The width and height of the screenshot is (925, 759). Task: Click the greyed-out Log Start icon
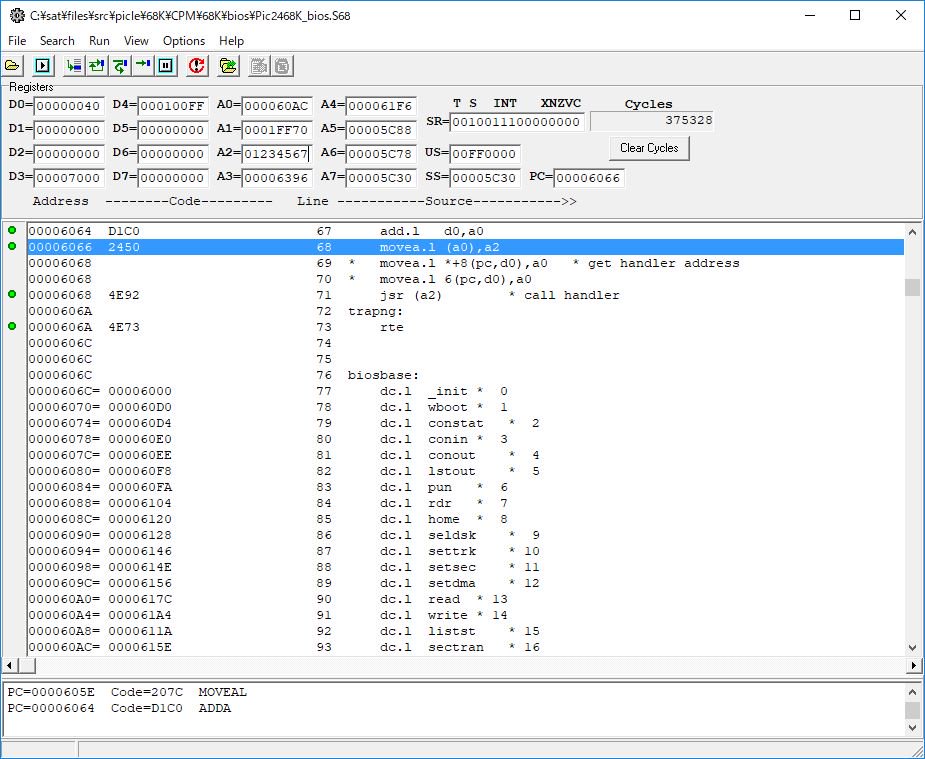tap(258, 65)
